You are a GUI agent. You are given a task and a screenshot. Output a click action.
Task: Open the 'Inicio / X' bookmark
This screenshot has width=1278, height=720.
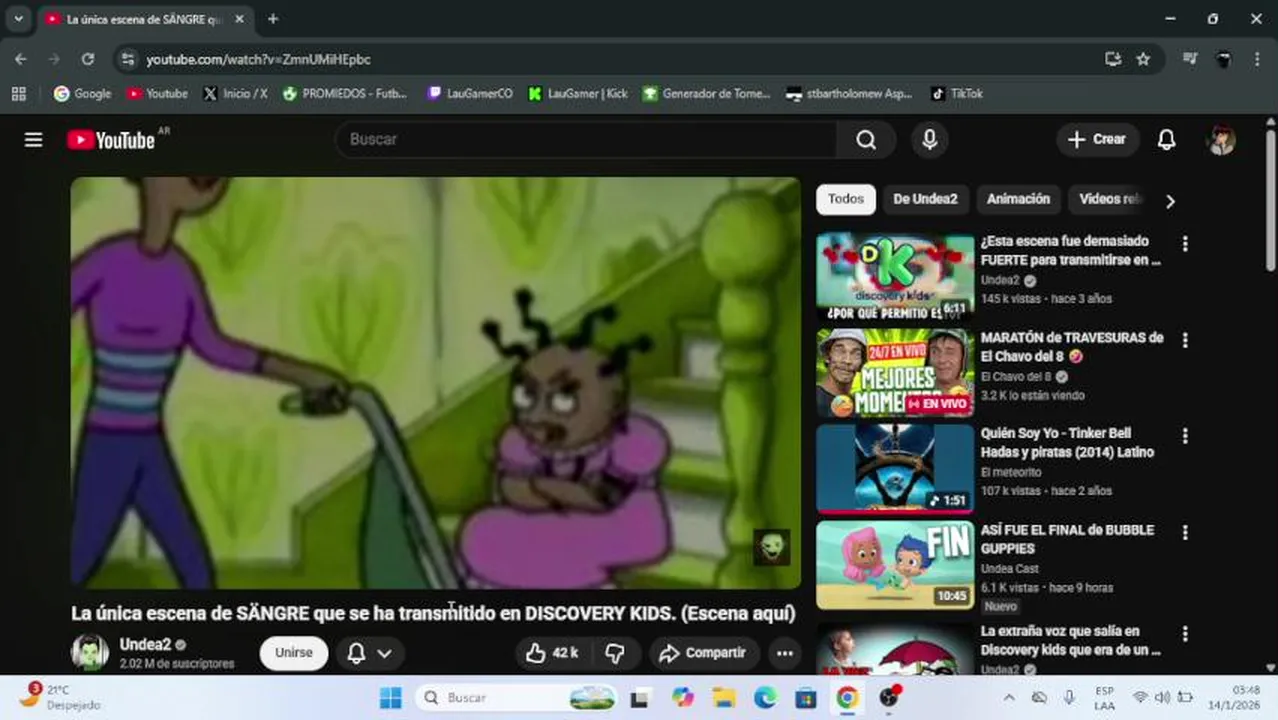click(235, 93)
